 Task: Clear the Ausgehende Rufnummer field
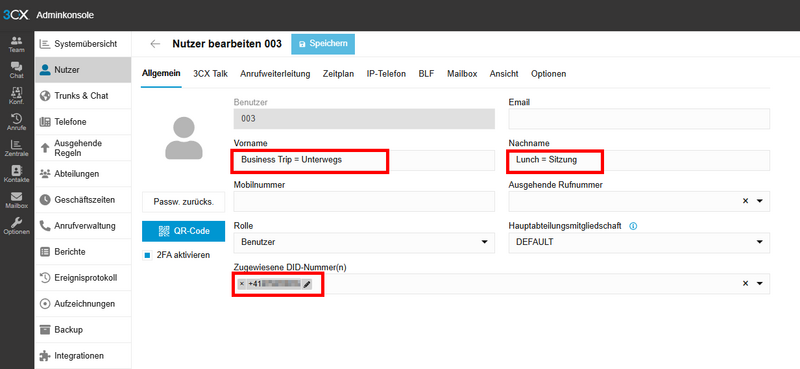pyautogui.click(x=745, y=201)
